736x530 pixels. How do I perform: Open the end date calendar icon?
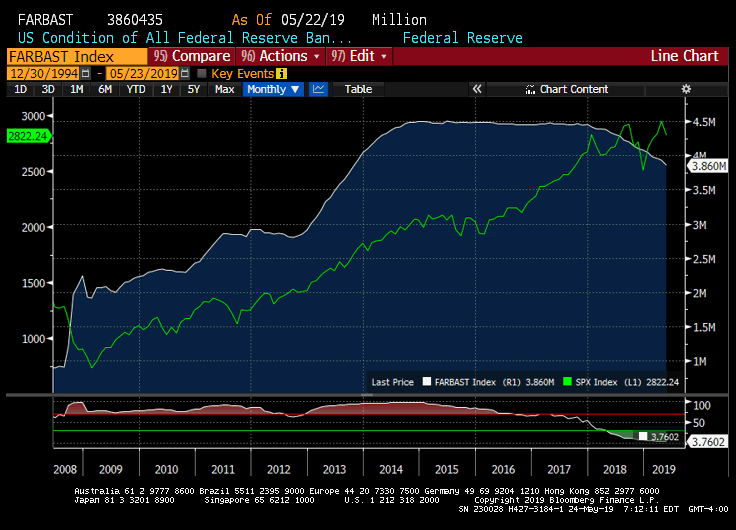[185, 73]
